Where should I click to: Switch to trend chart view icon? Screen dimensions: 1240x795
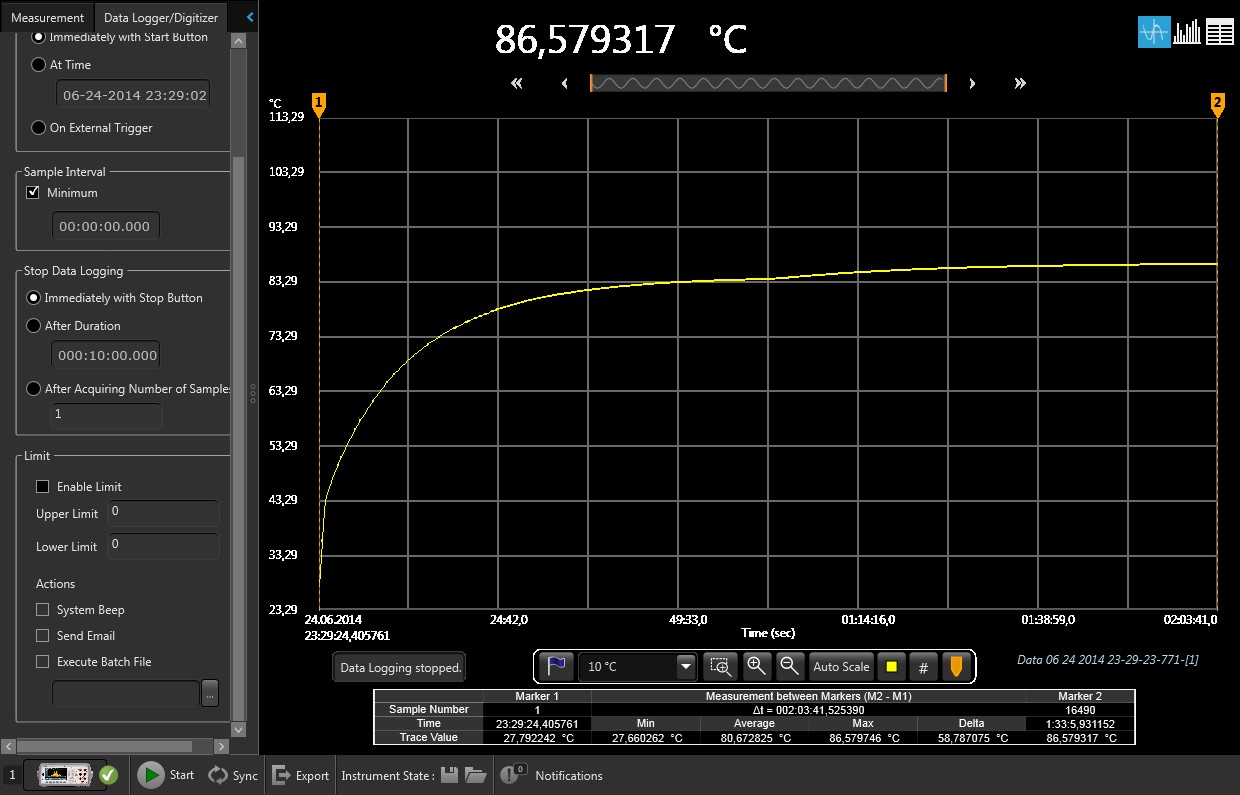(1154, 32)
